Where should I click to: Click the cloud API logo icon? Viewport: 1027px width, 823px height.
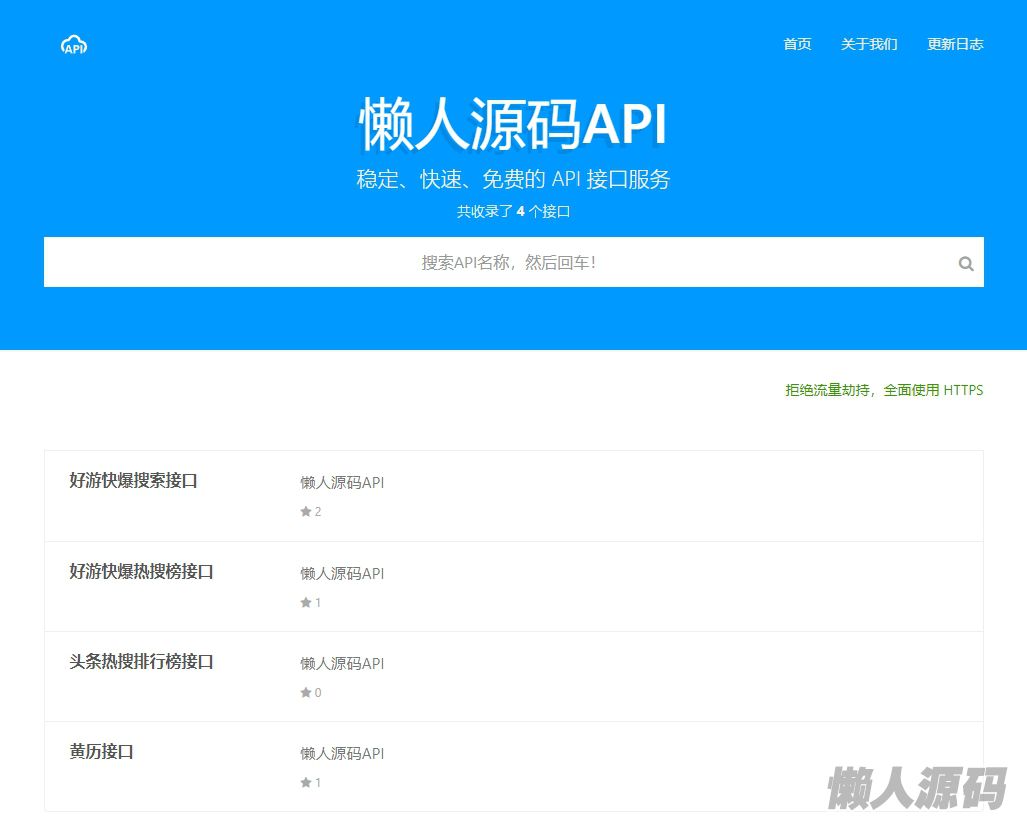point(74,44)
